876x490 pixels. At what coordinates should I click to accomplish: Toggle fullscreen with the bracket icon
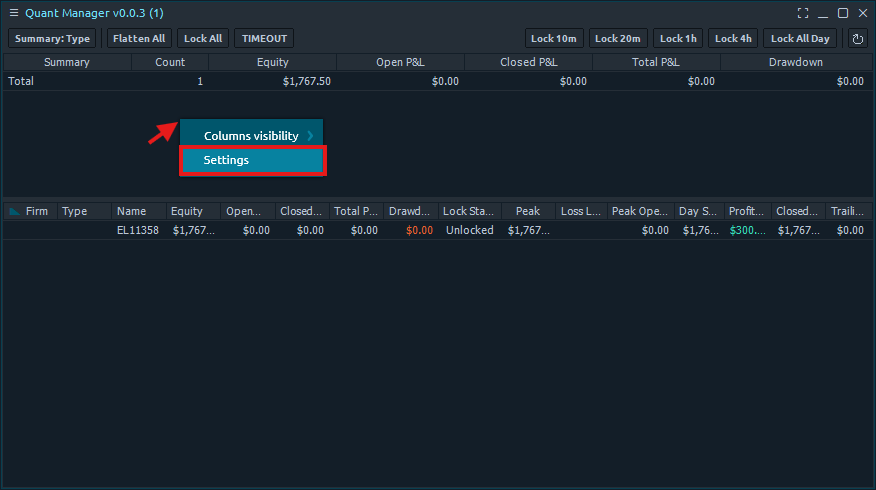pyautogui.click(x=803, y=13)
